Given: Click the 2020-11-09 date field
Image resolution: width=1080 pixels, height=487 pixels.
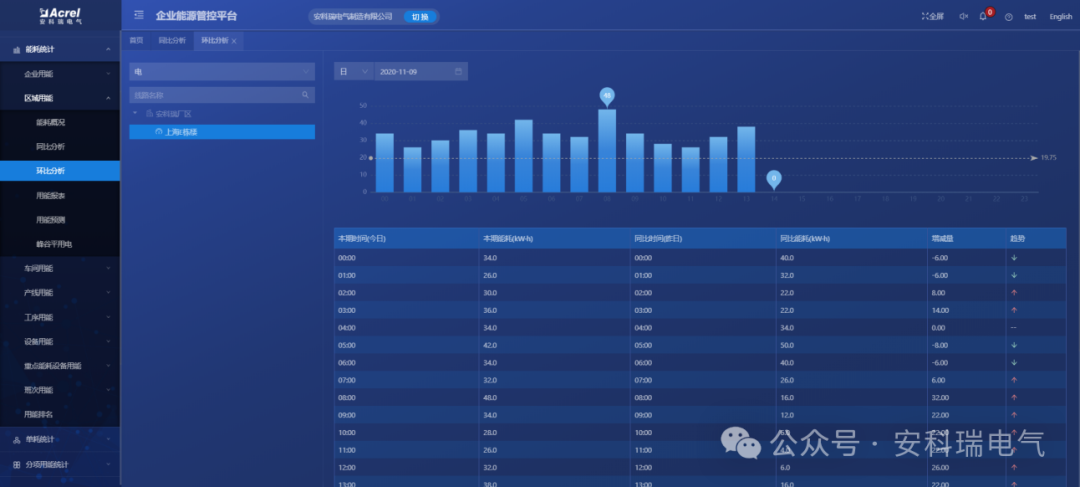Looking at the screenshot, I should coord(421,72).
